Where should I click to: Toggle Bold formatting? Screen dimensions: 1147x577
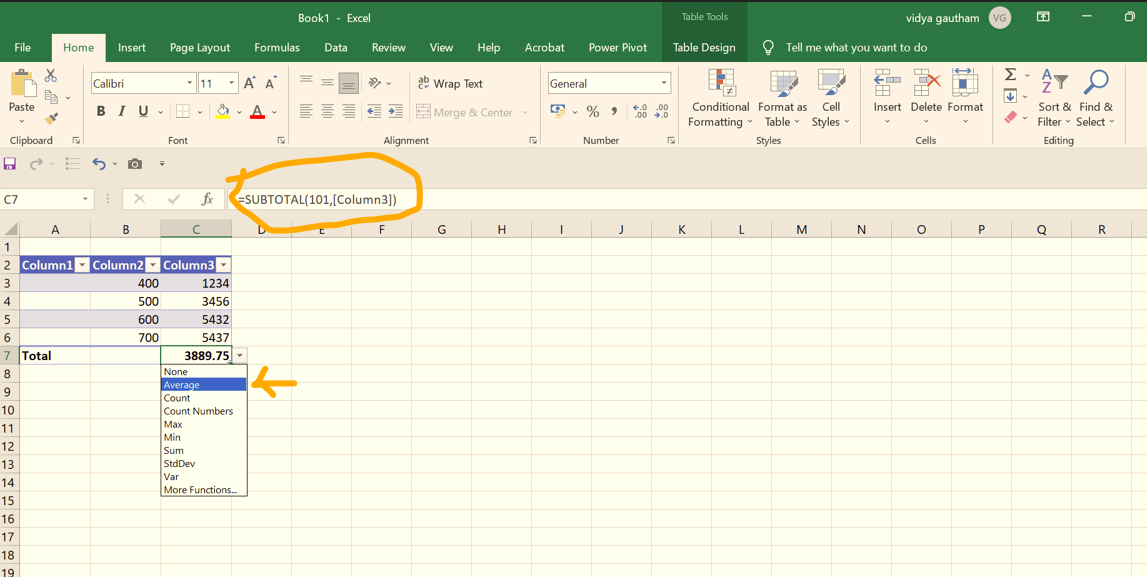(100, 112)
